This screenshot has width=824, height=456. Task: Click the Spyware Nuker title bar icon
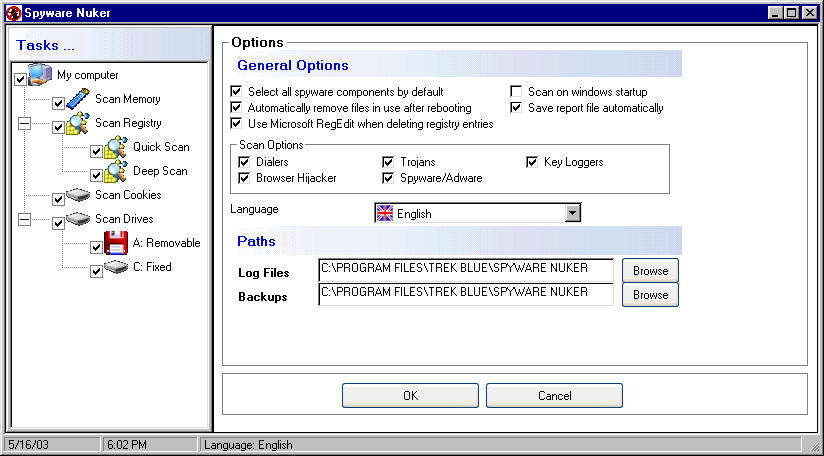[13, 13]
